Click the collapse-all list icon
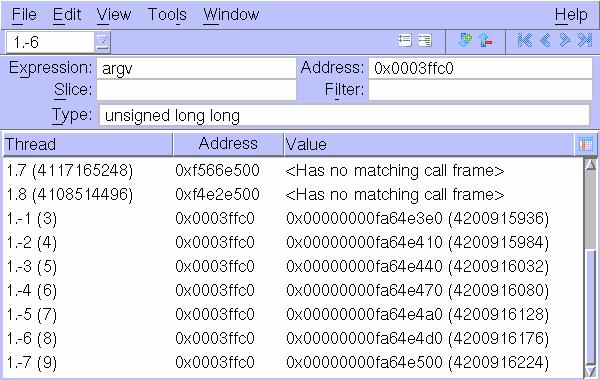The width and height of the screenshot is (600, 380). 404,40
